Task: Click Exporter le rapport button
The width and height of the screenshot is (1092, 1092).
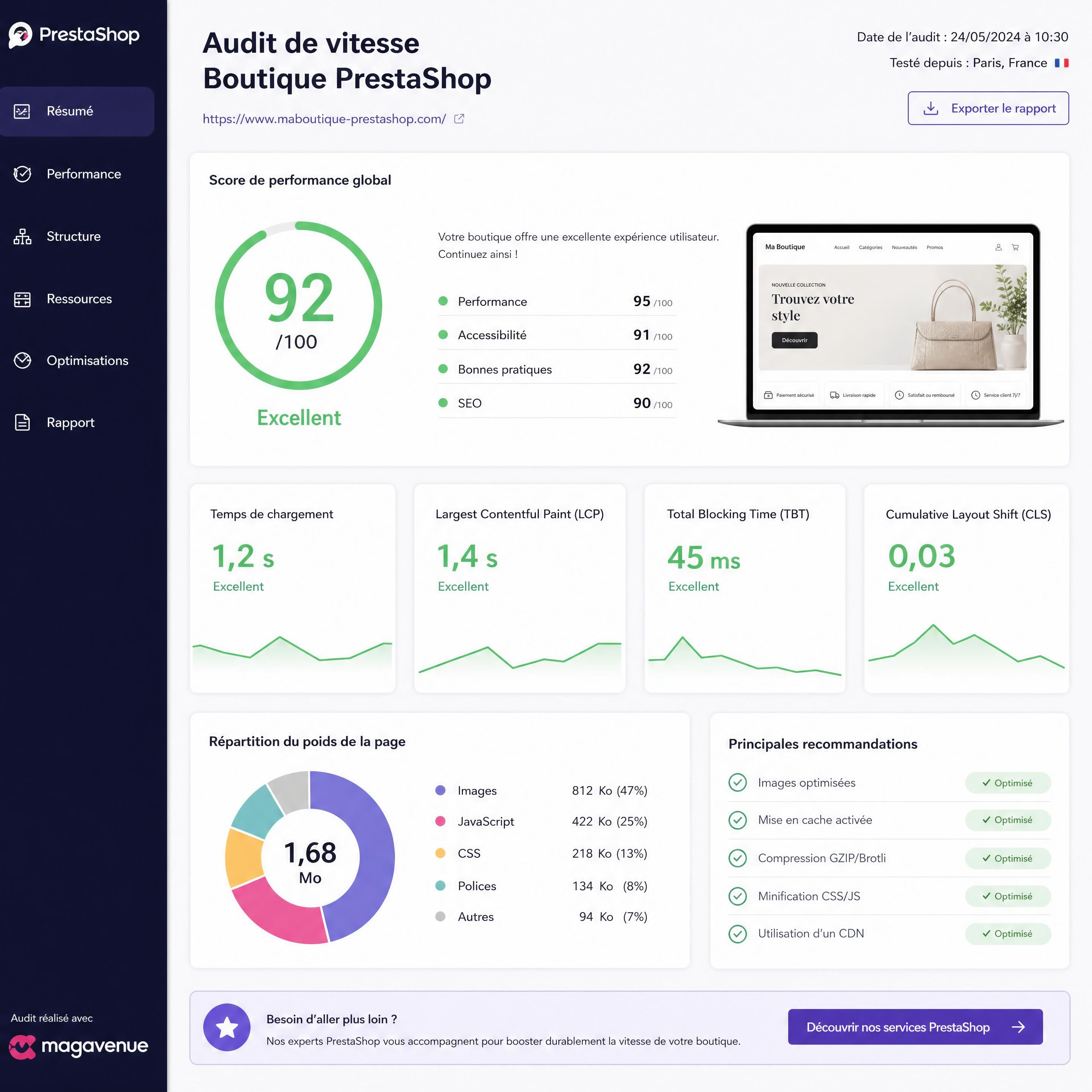Action: 988,108
